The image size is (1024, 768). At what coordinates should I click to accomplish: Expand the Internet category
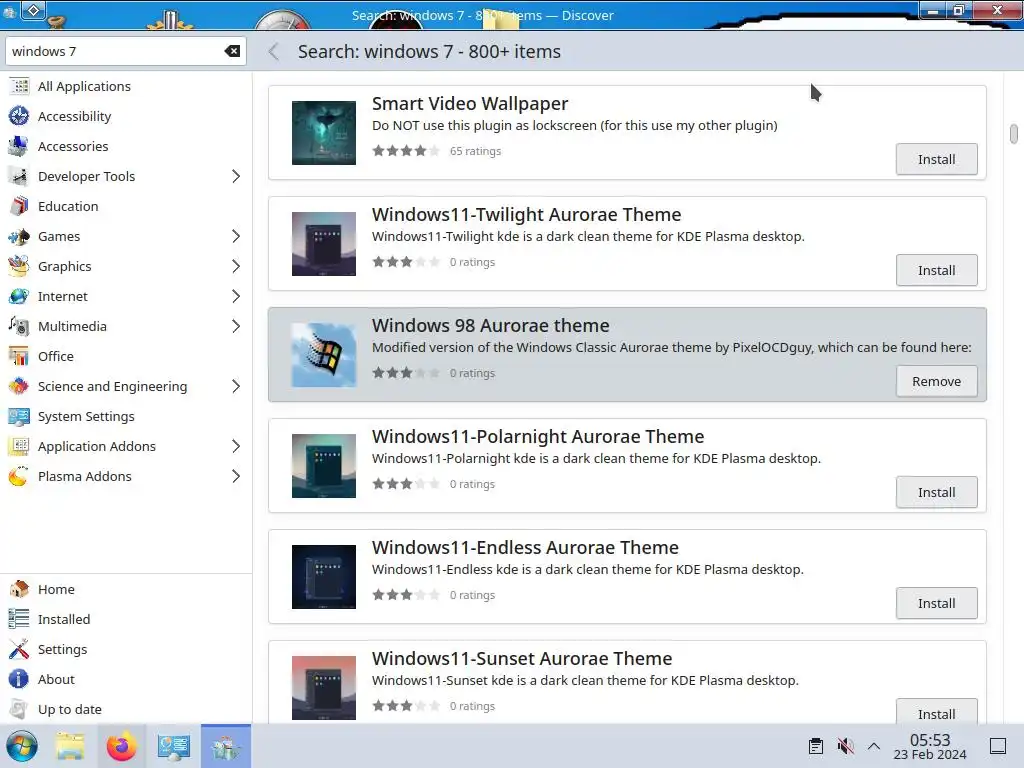(236, 296)
